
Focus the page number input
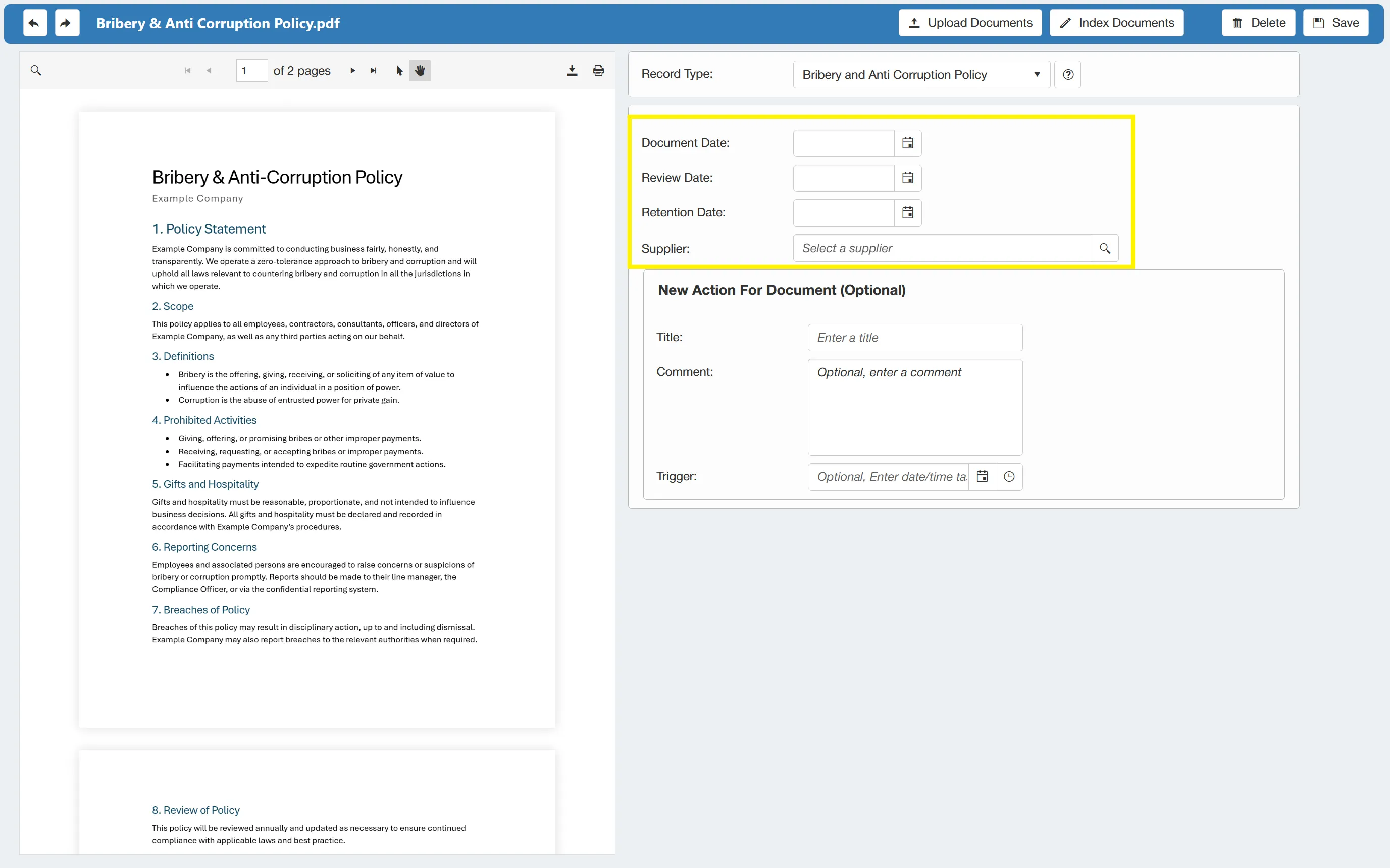click(x=251, y=71)
